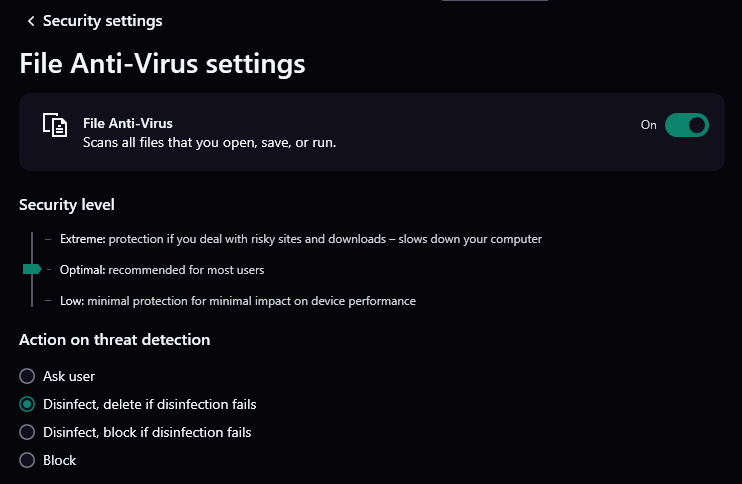This screenshot has height=484, width=742.
Task: Click the On status label
Action: [648, 125]
